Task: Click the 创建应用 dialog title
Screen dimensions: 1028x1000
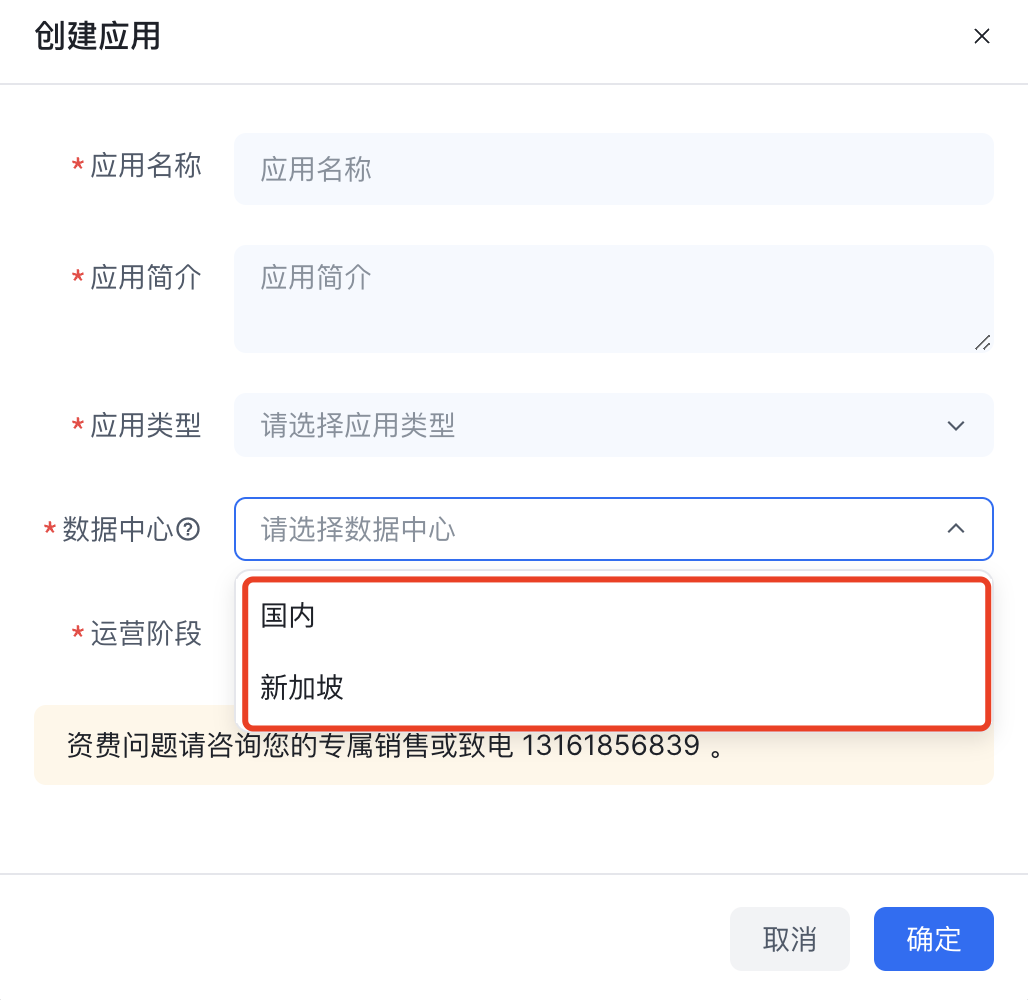Action: coord(97,36)
